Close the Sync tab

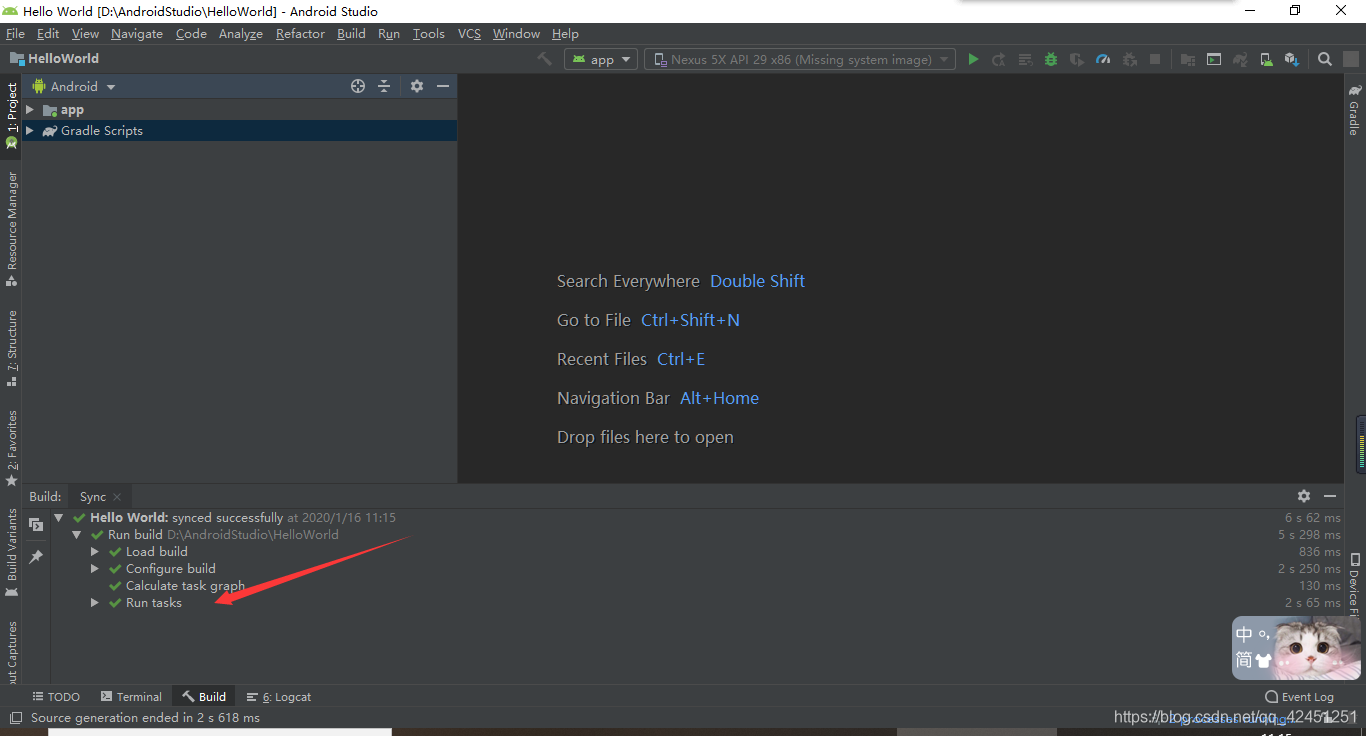click(x=117, y=497)
